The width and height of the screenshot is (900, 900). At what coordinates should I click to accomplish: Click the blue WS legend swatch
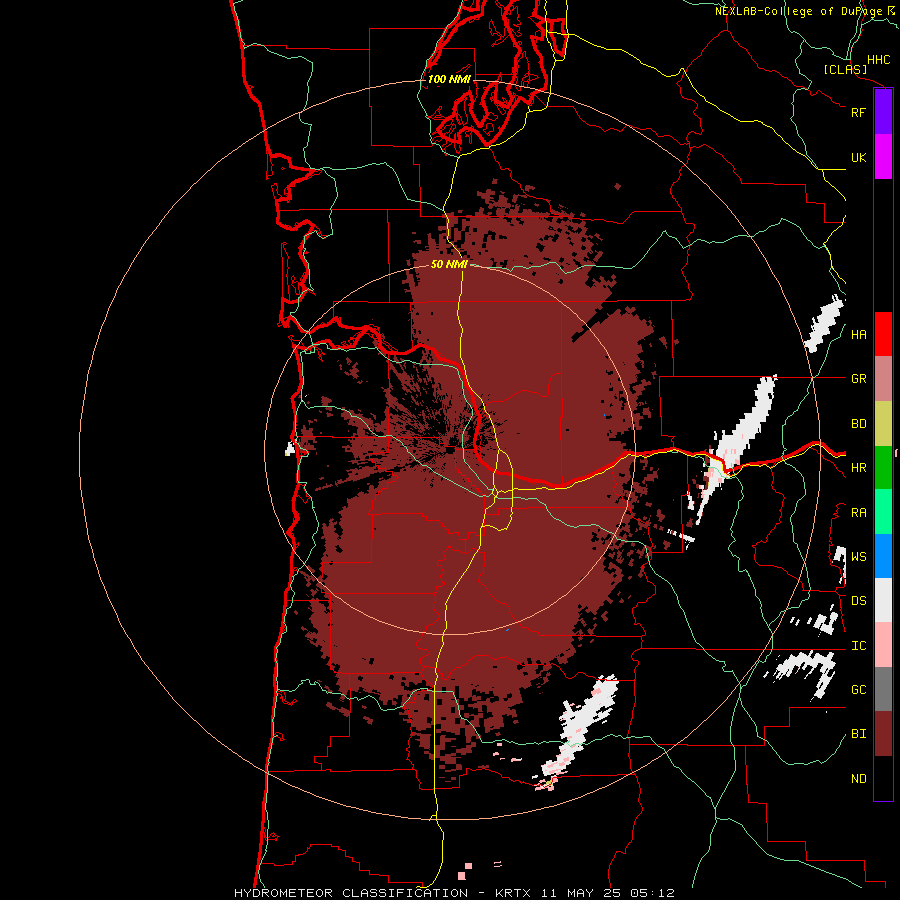(883, 556)
